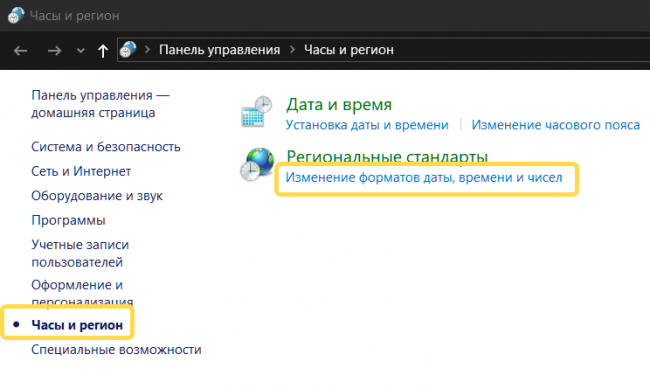Click Изменение форматов даты, времени и чисел
The image size is (650, 389).
coord(424,178)
